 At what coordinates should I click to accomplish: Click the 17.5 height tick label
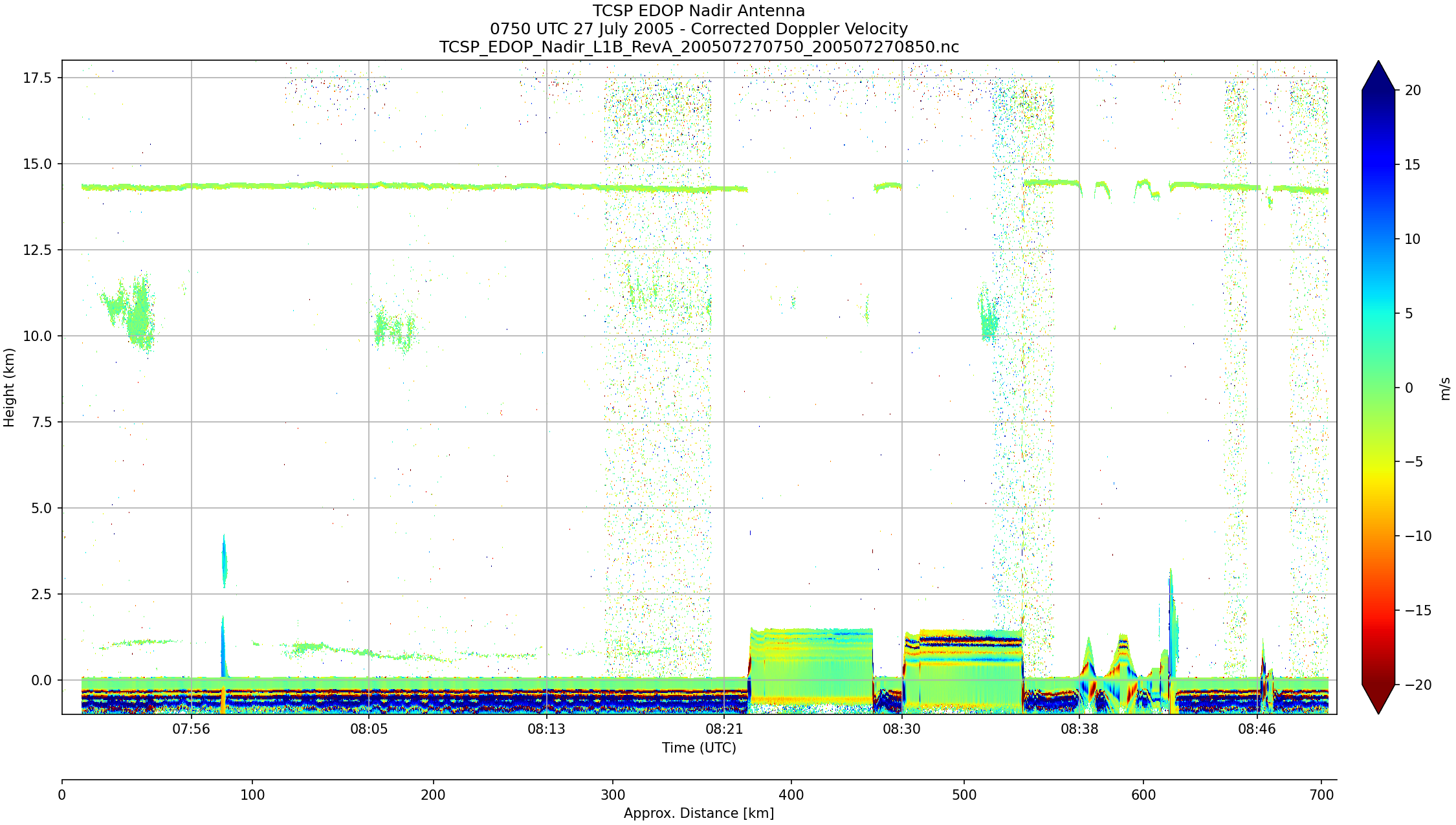pos(38,78)
